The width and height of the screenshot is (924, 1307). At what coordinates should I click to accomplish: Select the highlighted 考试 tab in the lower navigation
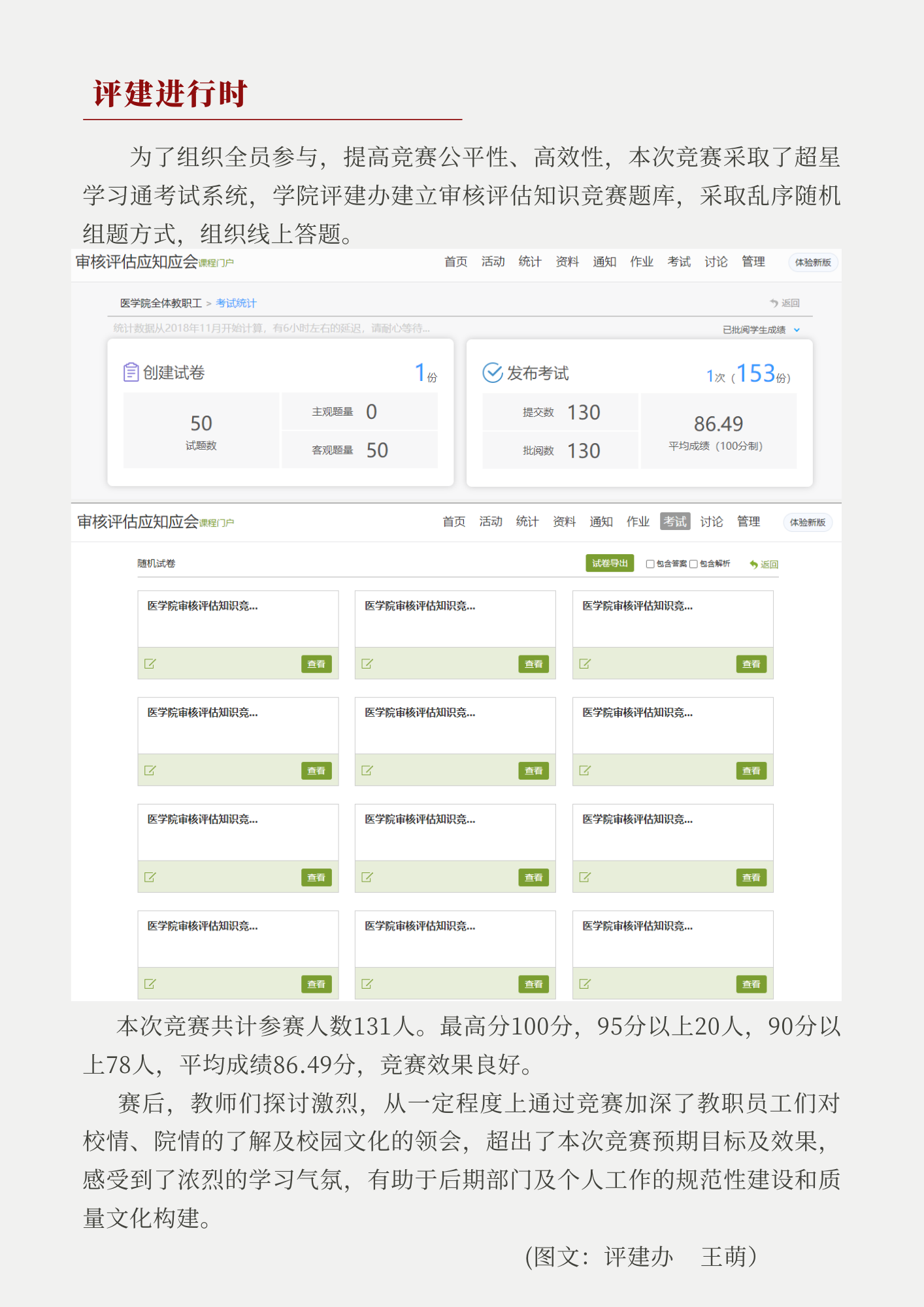pyautogui.click(x=675, y=521)
